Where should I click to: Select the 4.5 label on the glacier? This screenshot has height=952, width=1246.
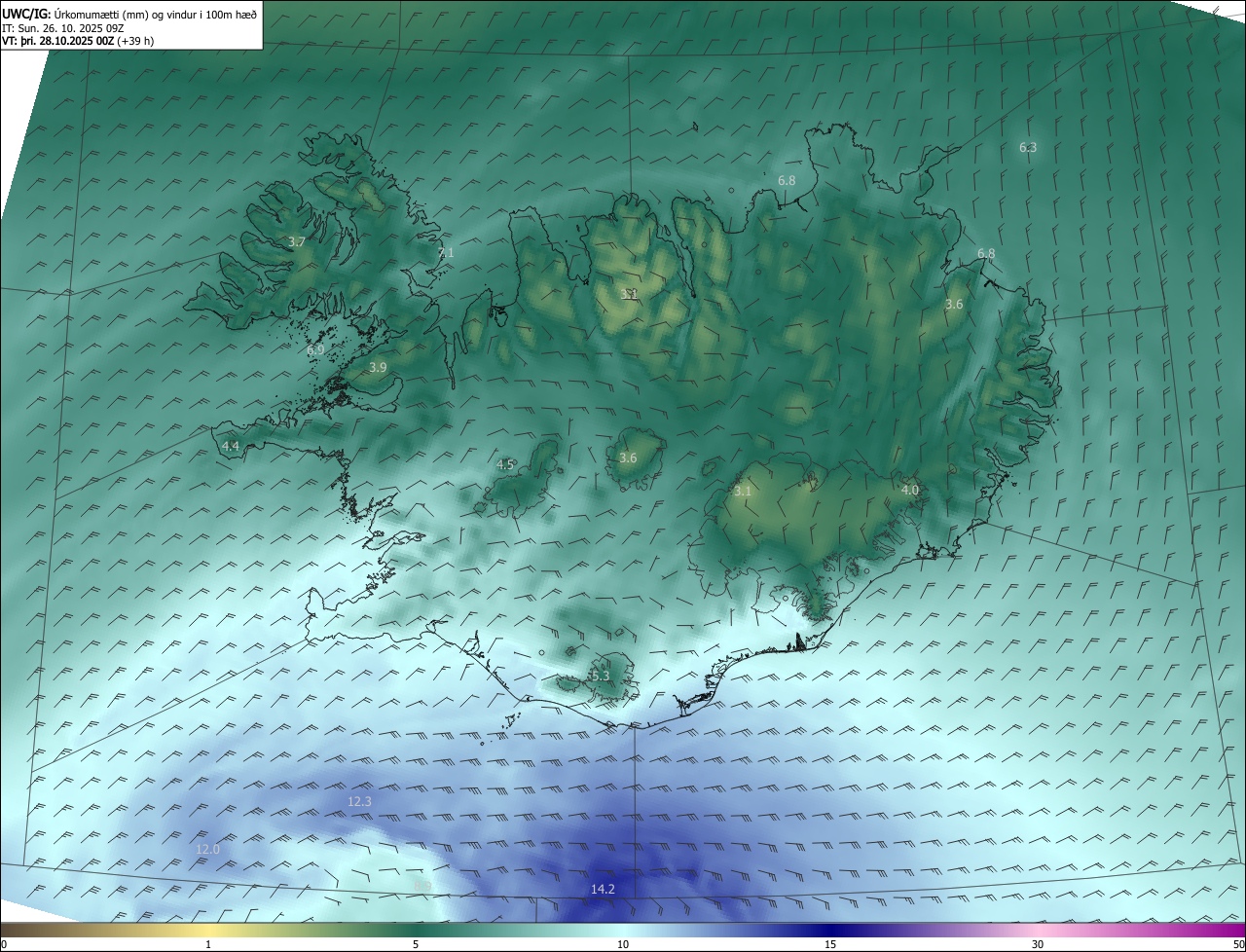click(x=505, y=465)
